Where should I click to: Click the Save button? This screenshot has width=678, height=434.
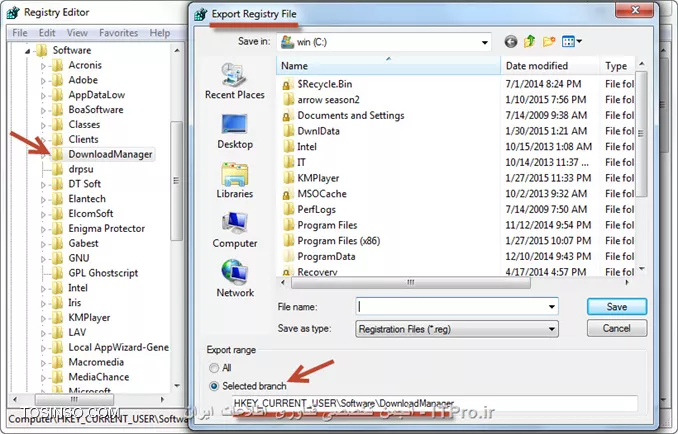(x=617, y=306)
